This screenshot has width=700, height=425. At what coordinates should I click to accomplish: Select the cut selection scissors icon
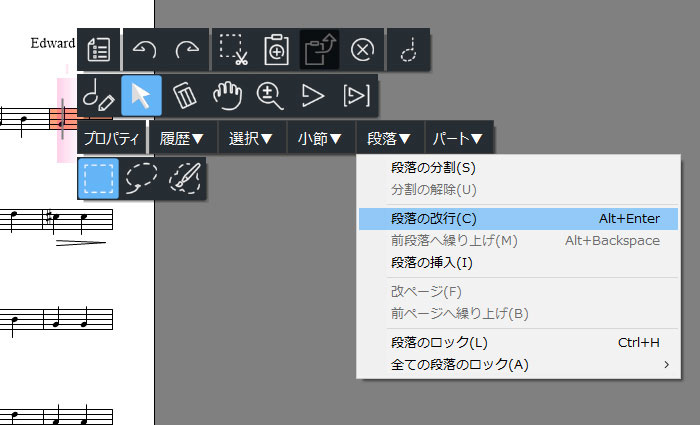pyautogui.click(x=233, y=50)
